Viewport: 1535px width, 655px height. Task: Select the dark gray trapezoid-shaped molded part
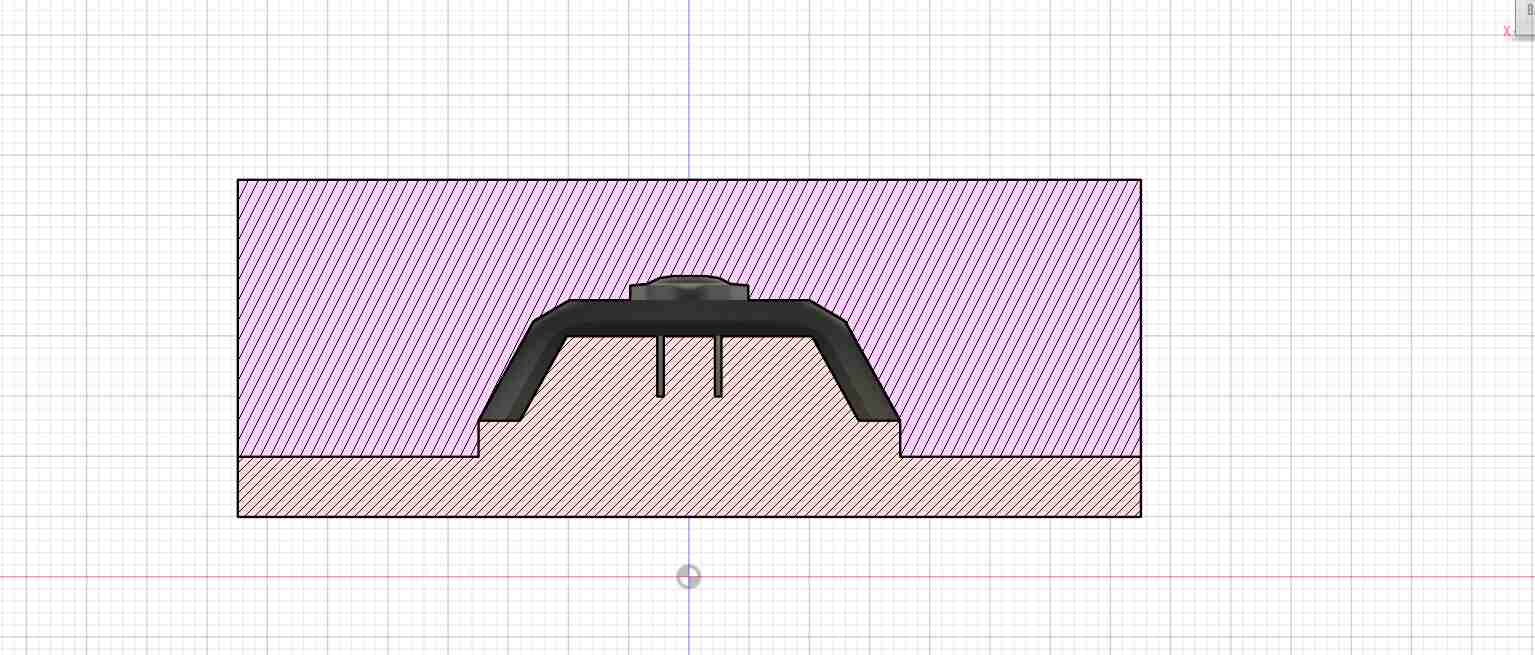click(689, 317)
